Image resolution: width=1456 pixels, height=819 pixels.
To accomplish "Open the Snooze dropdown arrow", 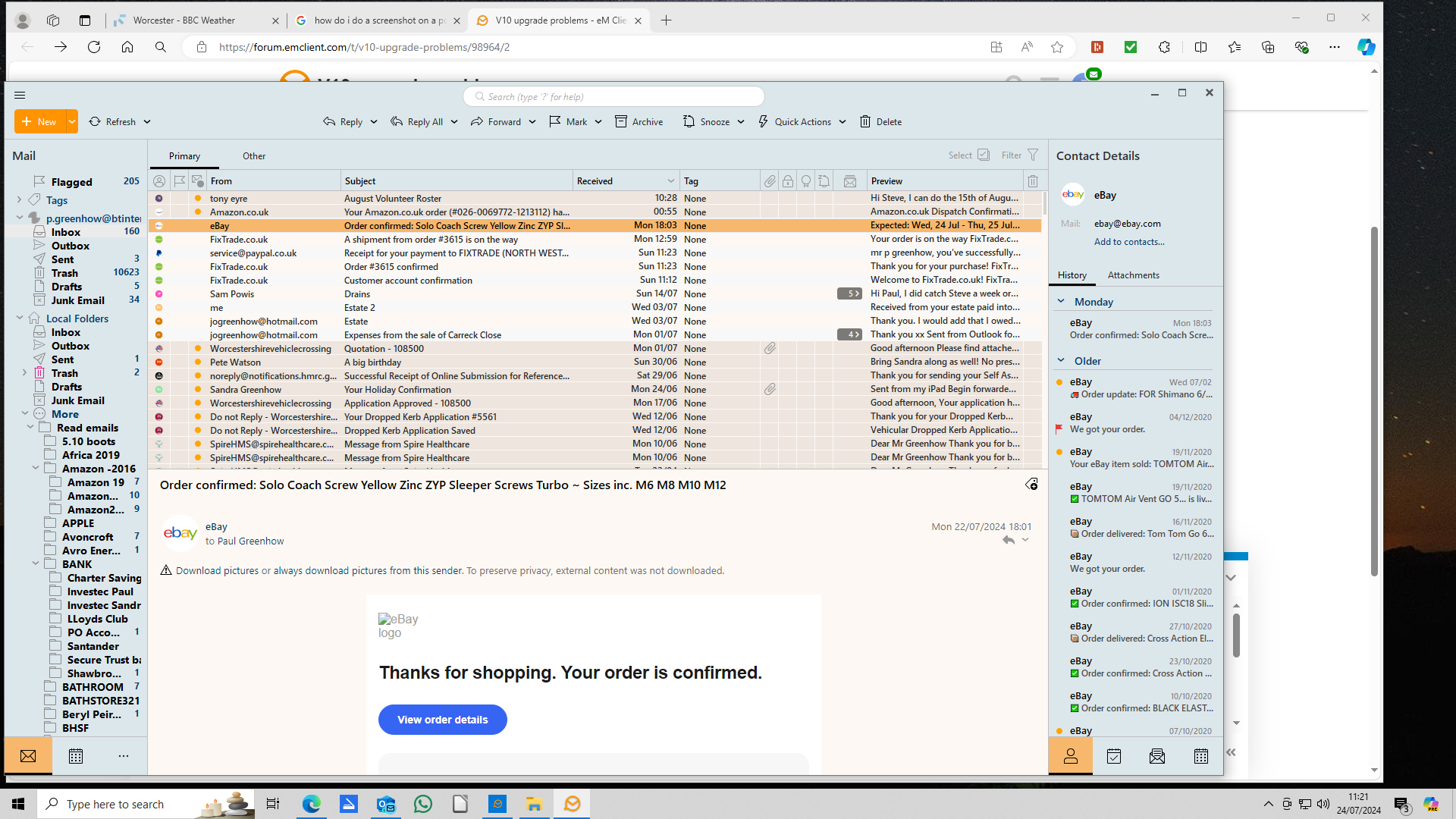I will click(x=741, y=121).
